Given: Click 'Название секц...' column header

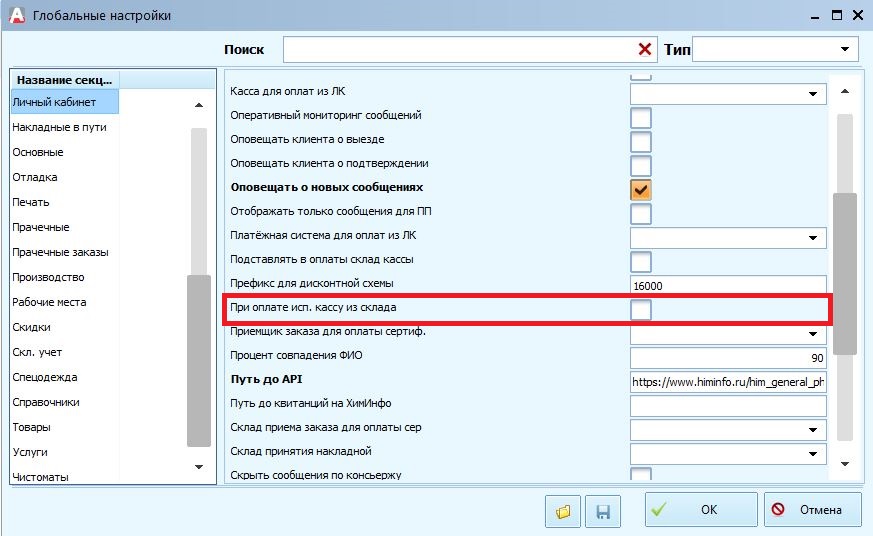Looking at the screenshot, I should [65, 80].
